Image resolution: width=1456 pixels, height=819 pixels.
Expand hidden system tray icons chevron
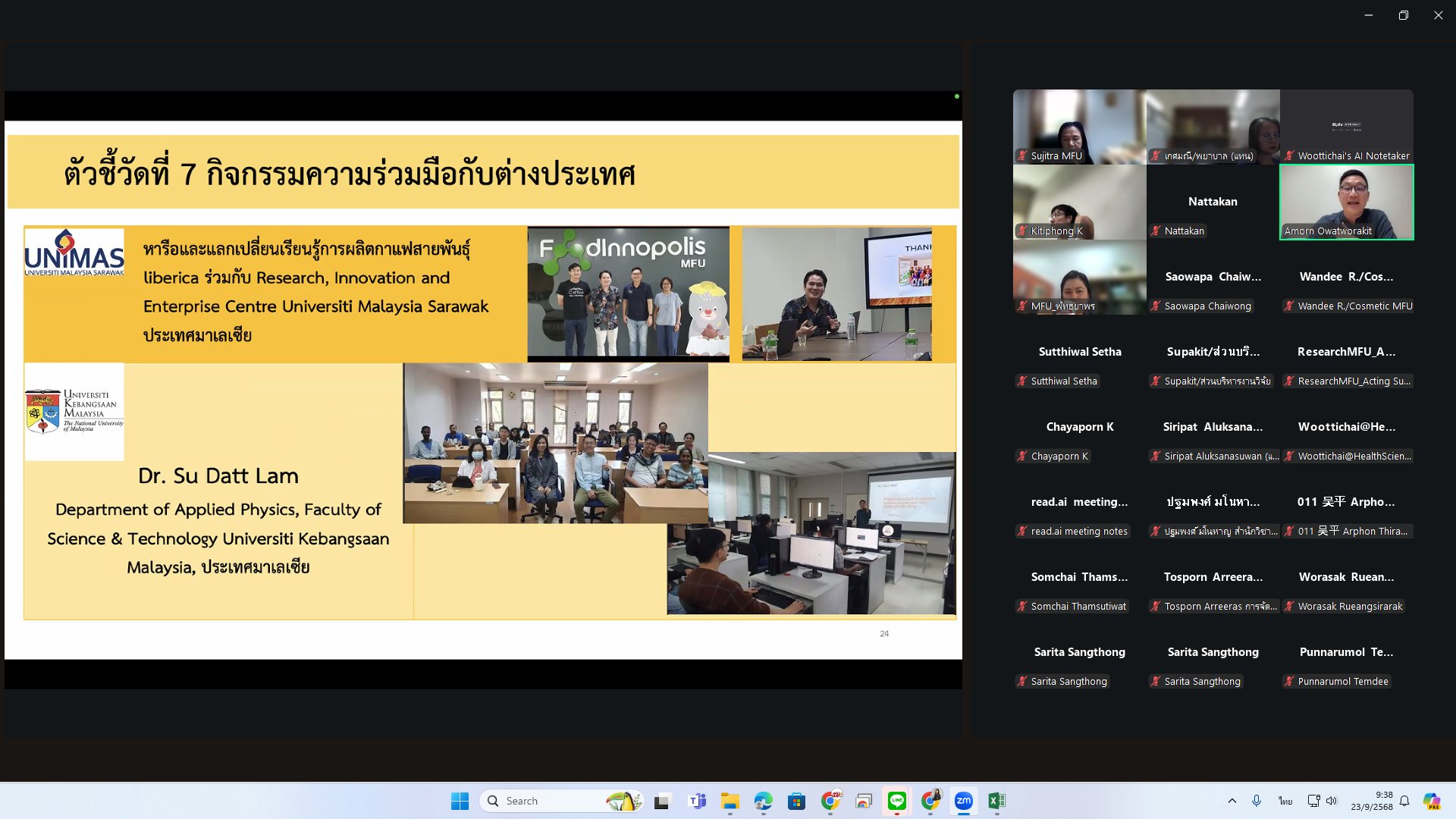coord(1232,801)
